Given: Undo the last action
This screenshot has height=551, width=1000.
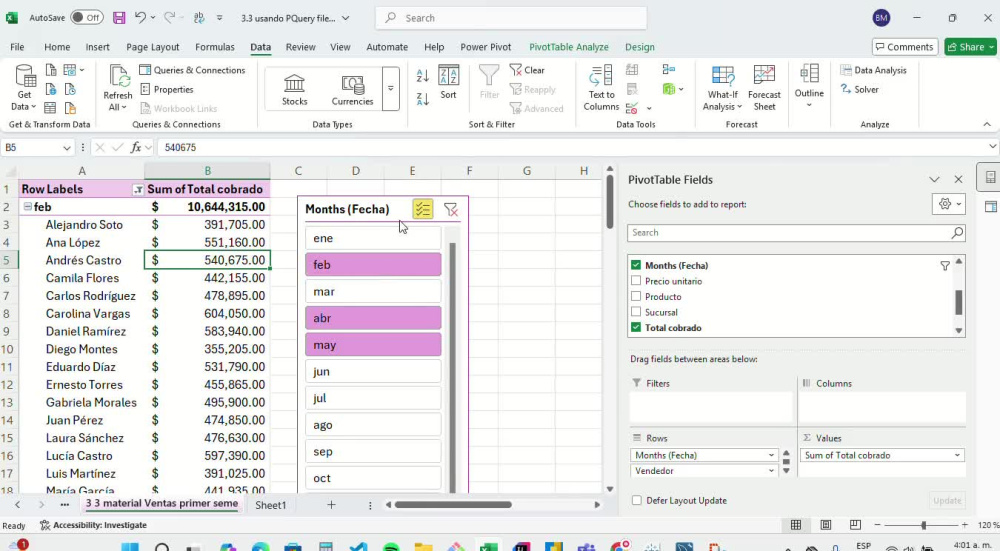Looking at the screenshot, I should 140,18.
